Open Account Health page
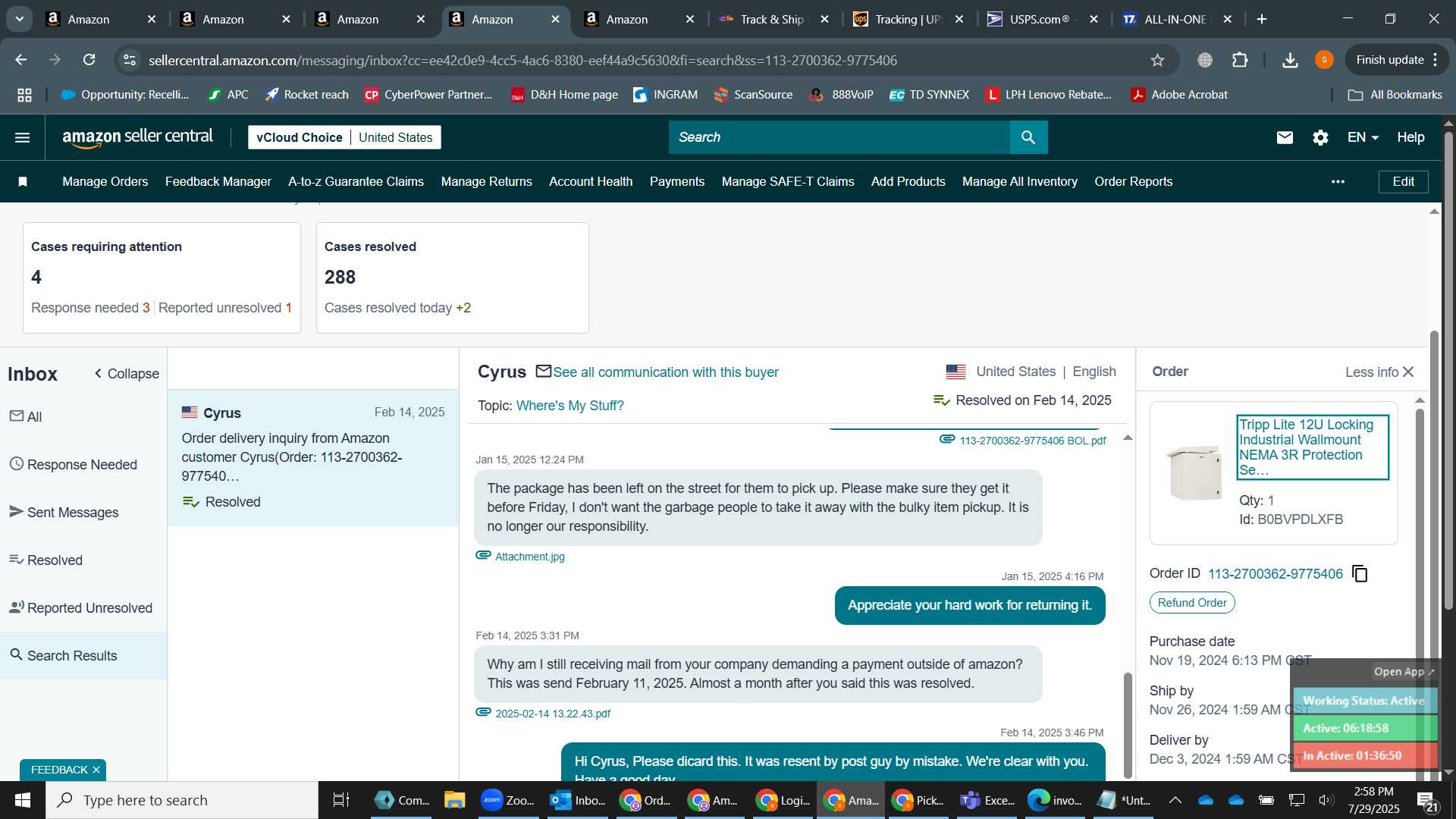The height and width of the screenshot is (819, 1456). click(x=591, y=181)
